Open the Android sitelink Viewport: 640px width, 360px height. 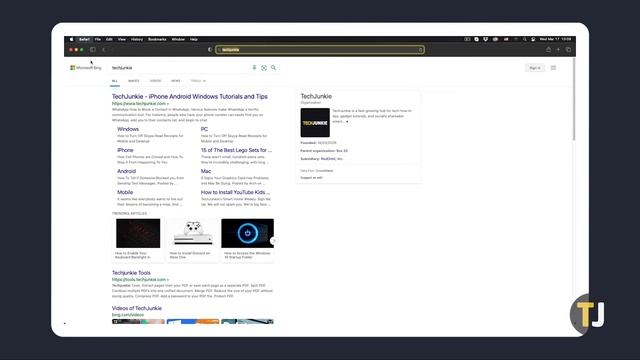coord(126,171)
